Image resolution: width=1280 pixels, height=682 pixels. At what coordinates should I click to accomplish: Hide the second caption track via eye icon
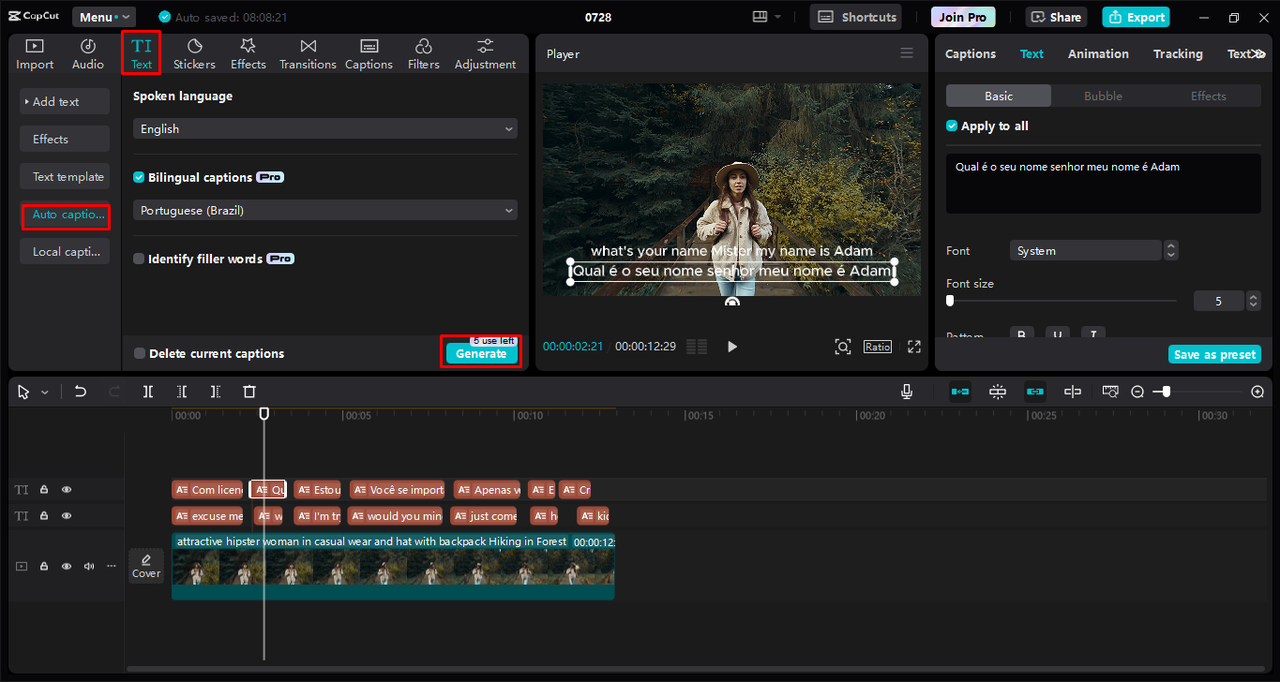pyautogui.click(x=67, y=516)
